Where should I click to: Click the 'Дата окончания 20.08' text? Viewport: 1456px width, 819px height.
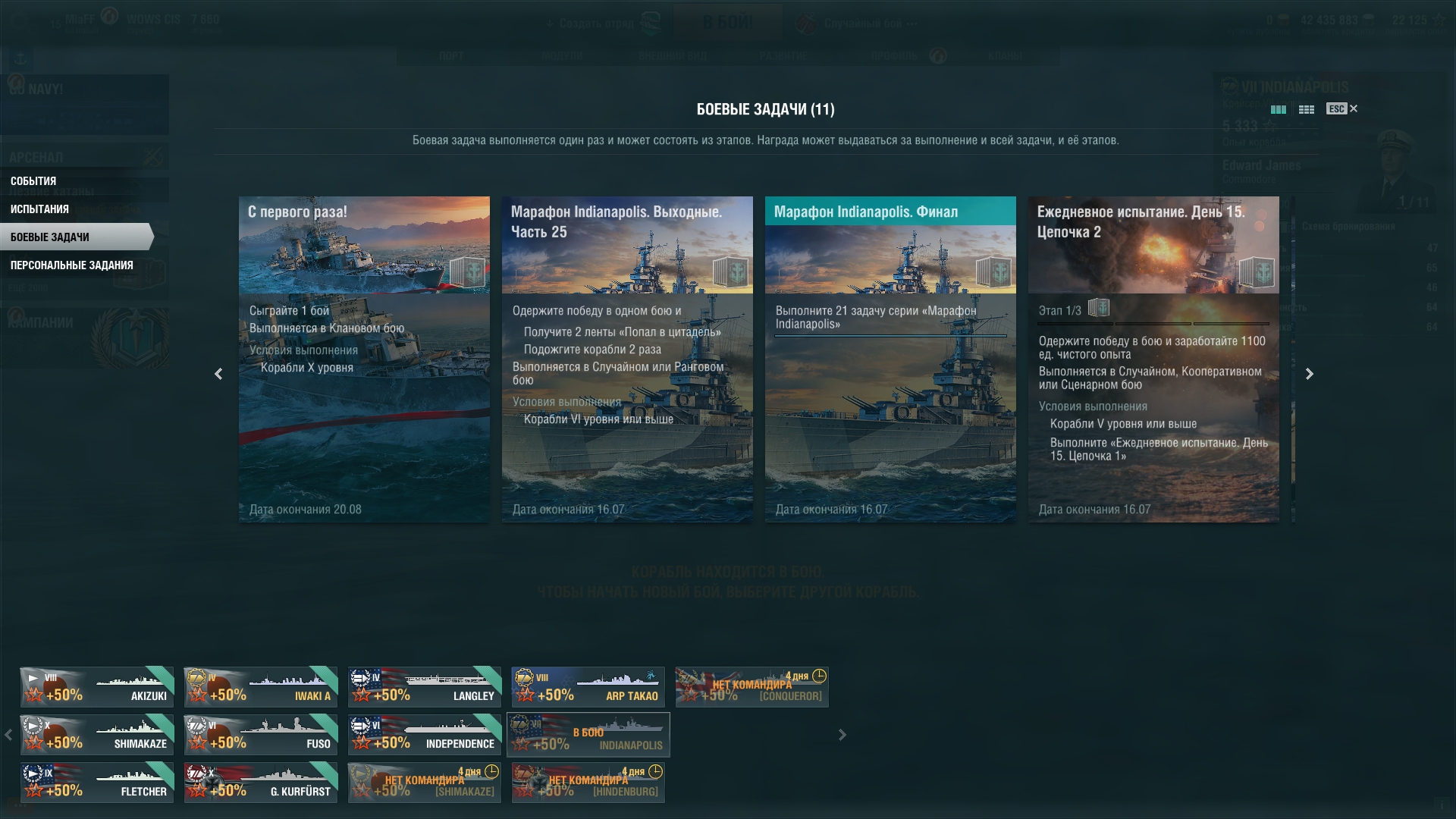pyautogui.click(x=306, y=510)
